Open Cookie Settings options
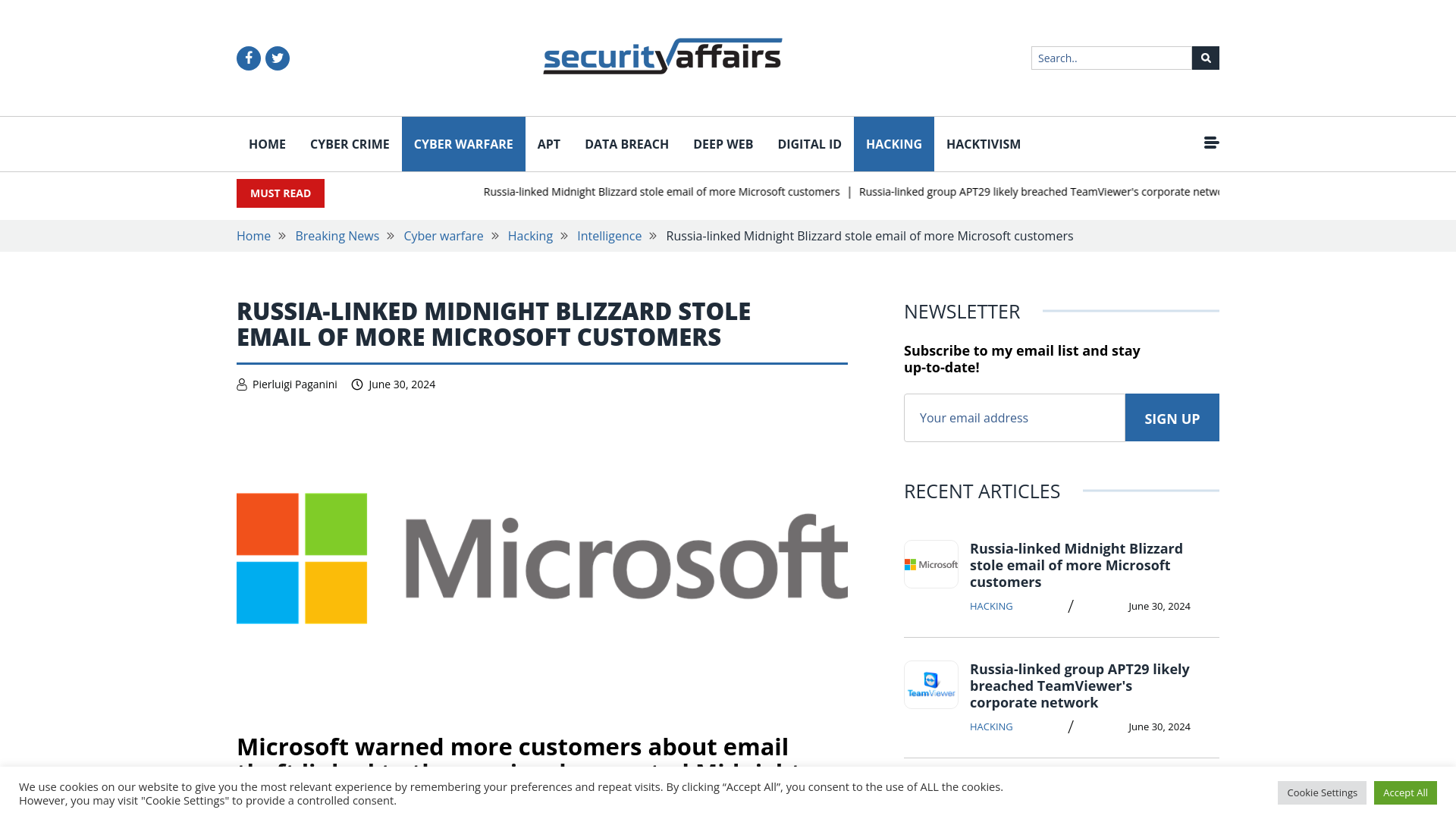This screenshot has width=1456, height=819. (1322, 792)
